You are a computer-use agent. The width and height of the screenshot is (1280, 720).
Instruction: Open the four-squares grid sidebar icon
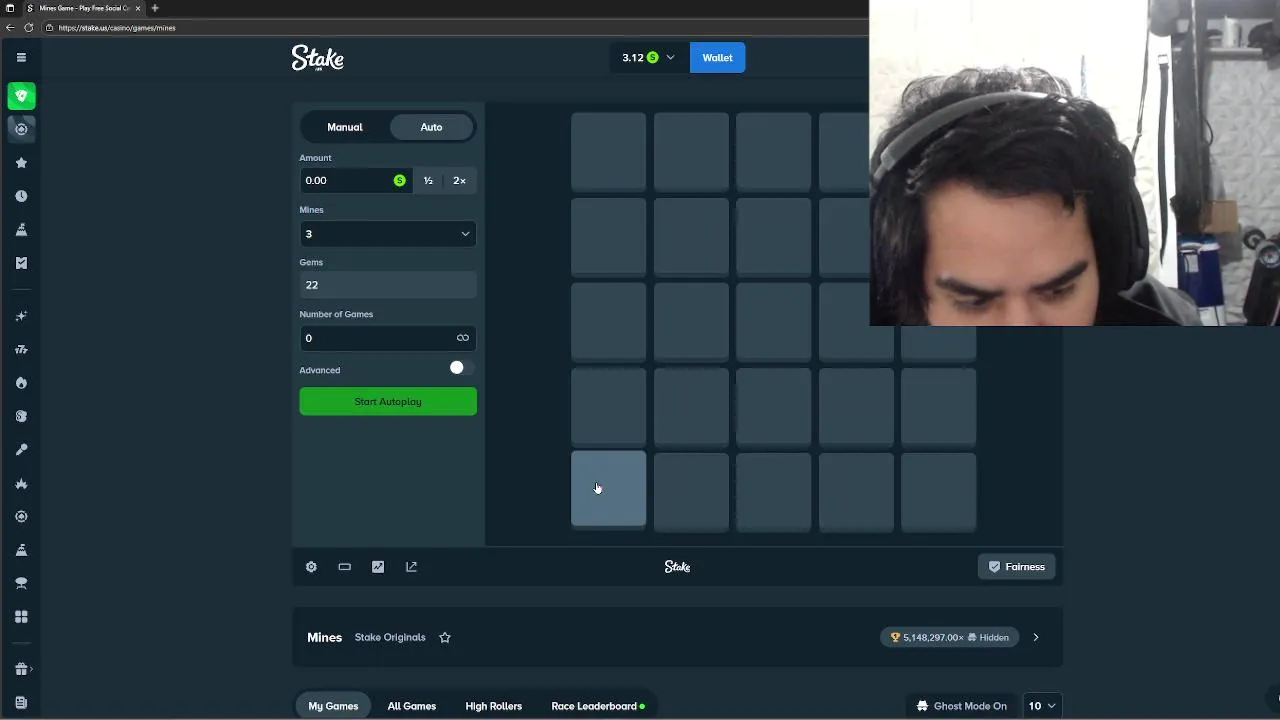pos(21,617)
